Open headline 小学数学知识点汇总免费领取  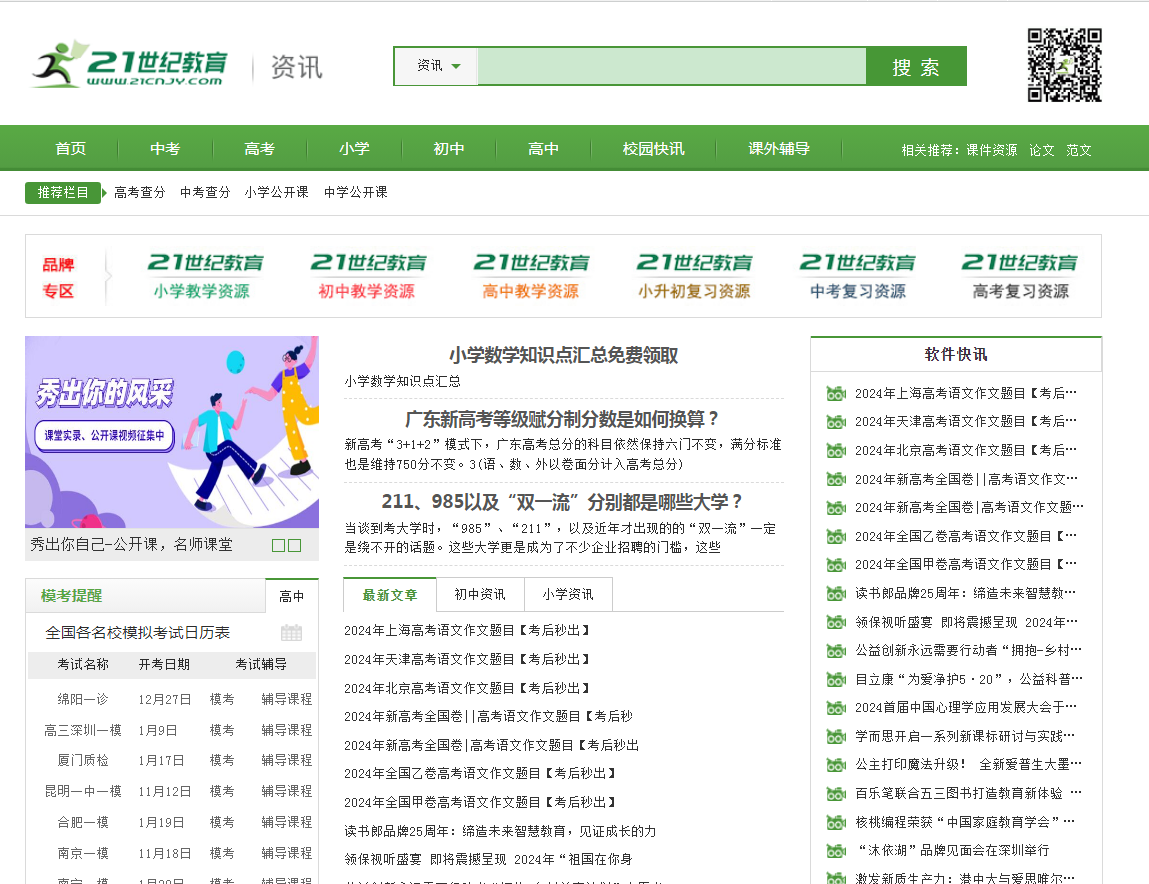564,356
